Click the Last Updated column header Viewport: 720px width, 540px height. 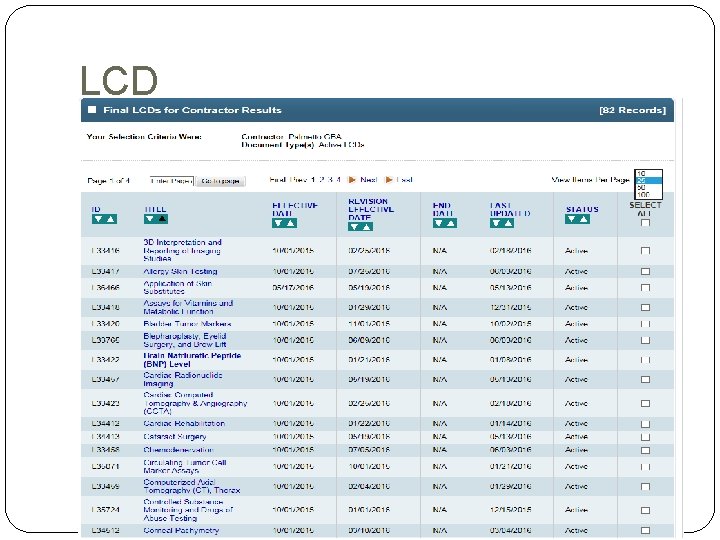510,209
